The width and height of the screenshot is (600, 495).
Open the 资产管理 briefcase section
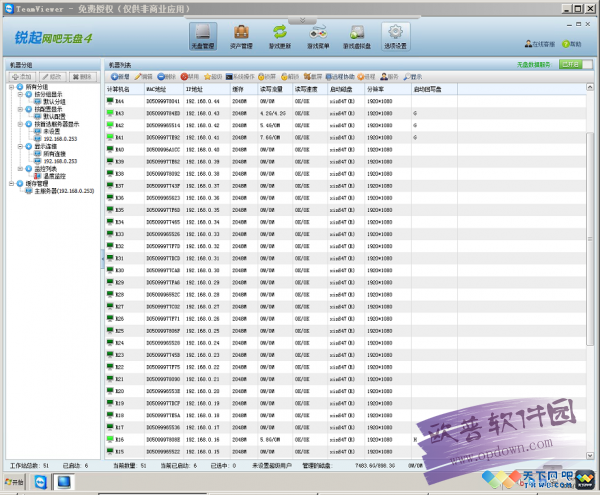(x=241, y=36)
